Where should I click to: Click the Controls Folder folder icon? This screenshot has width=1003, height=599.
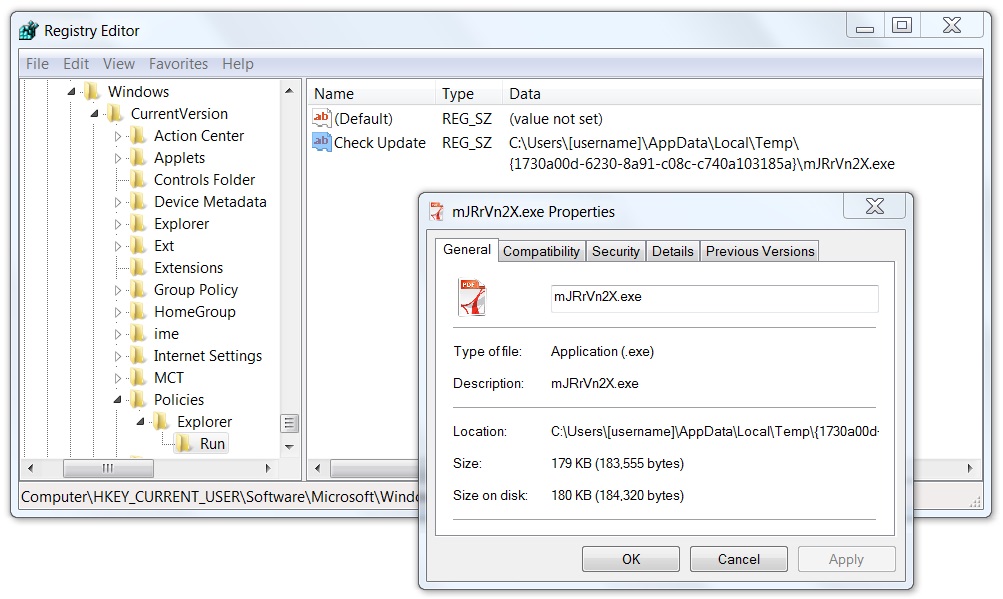click(x=139, y=180)
